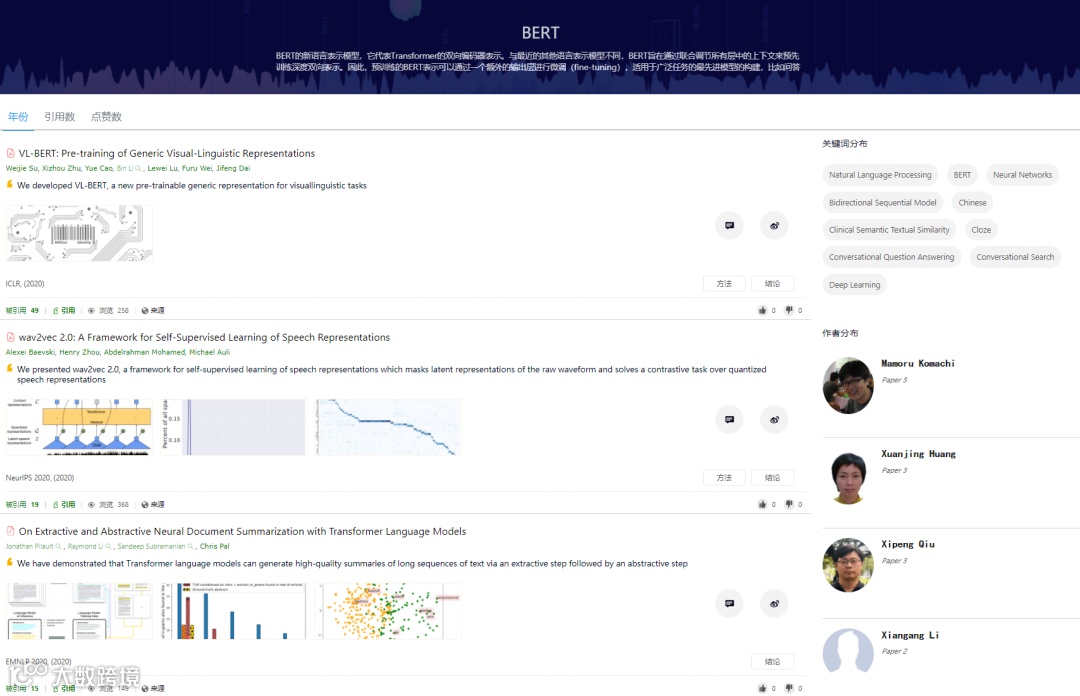Screen dimensions: 1080x696
Task: Open the bar chart thumbnail of the Summarization paper
Action: pos(233,611)
